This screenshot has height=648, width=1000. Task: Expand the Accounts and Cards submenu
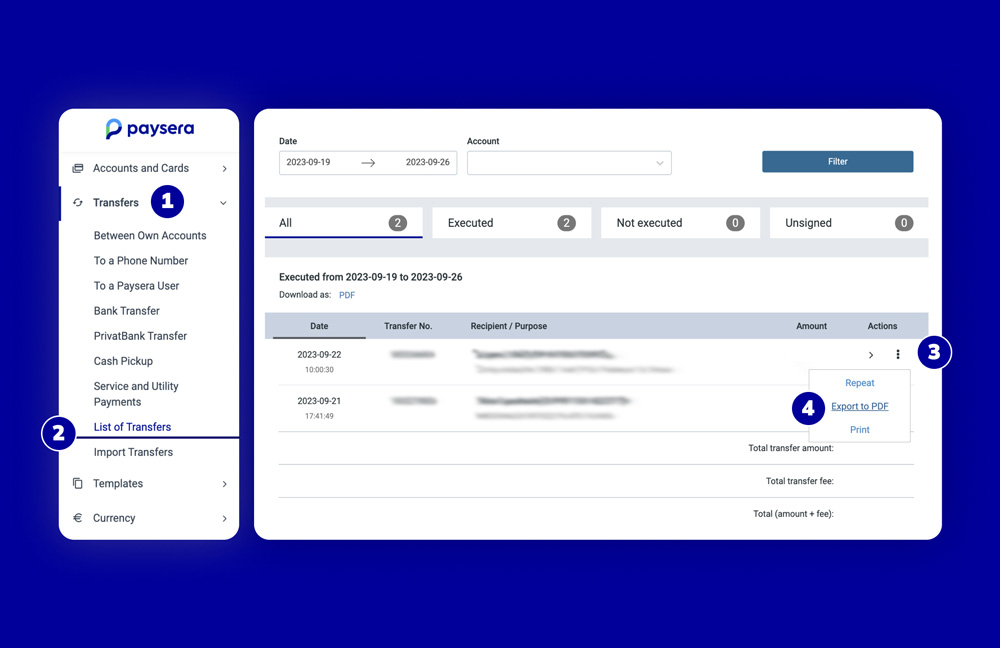pyautogui.click(x=225, y=168)
